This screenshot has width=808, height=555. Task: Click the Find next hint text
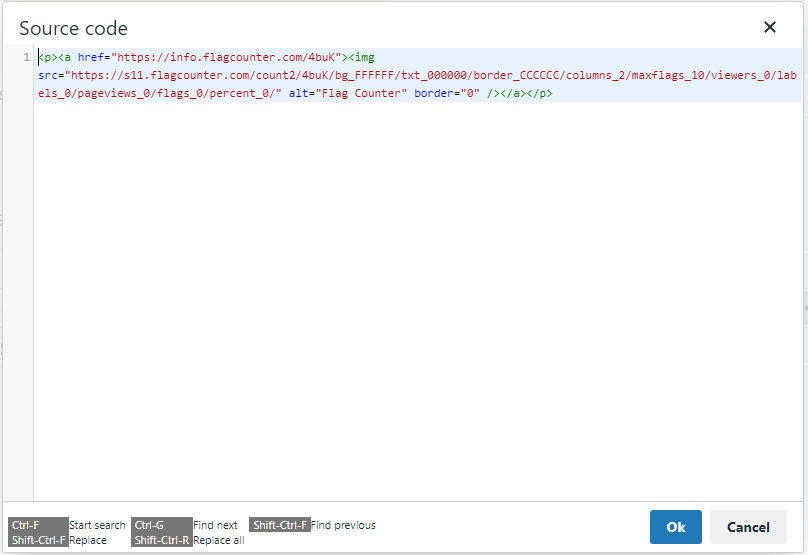click(215, 525)
